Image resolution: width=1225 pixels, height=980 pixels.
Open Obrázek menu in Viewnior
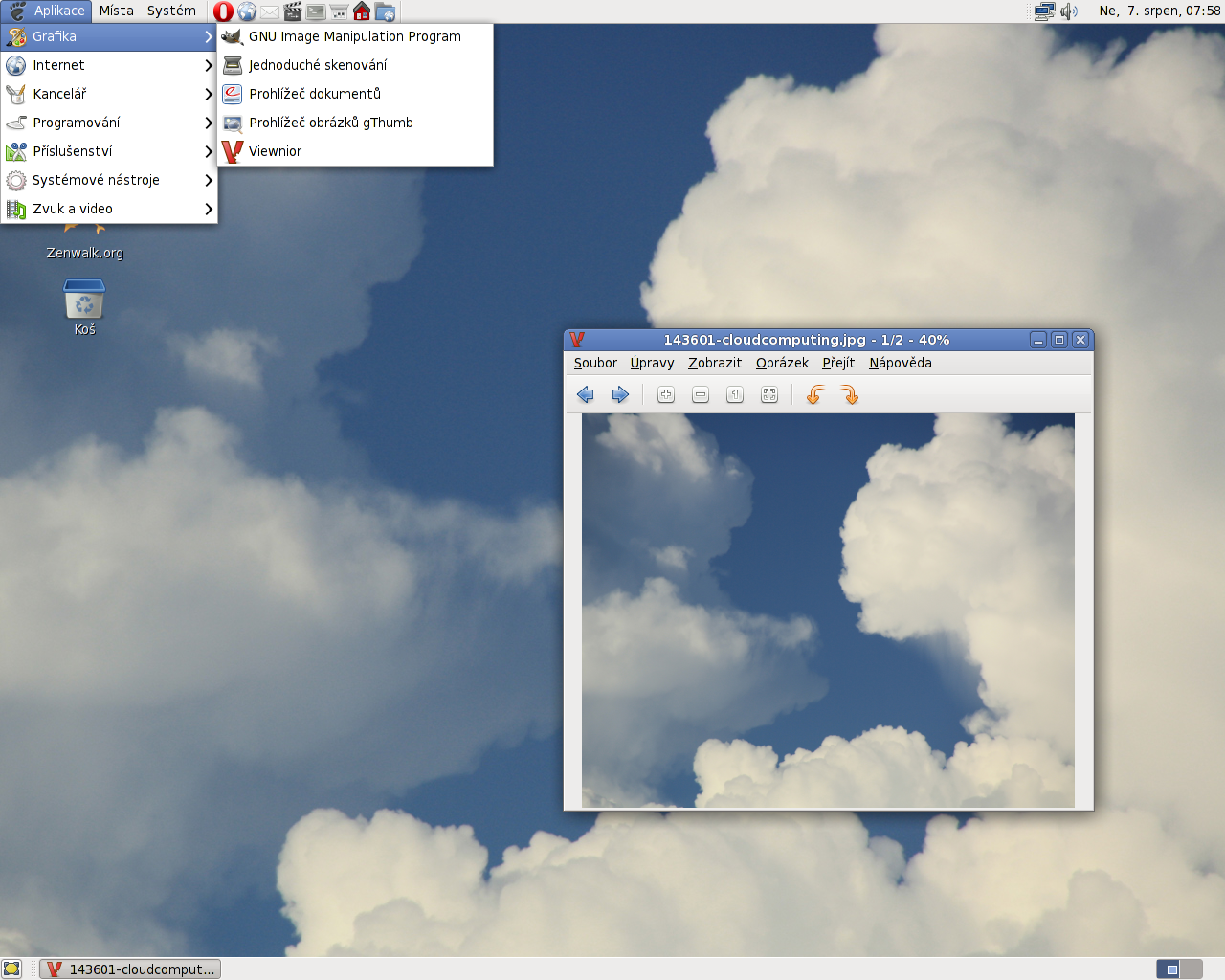(782, 363)
